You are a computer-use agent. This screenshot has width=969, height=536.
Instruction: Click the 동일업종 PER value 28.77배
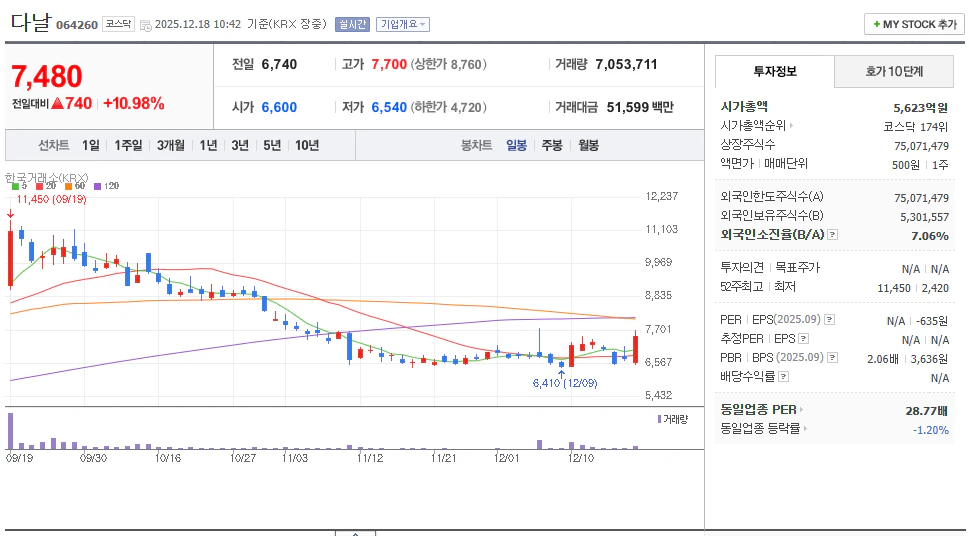(x=926, y=411)
